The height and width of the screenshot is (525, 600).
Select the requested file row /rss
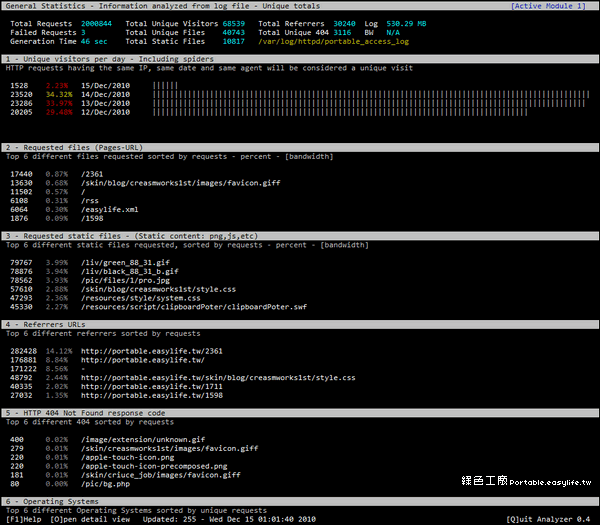(90, 201)
